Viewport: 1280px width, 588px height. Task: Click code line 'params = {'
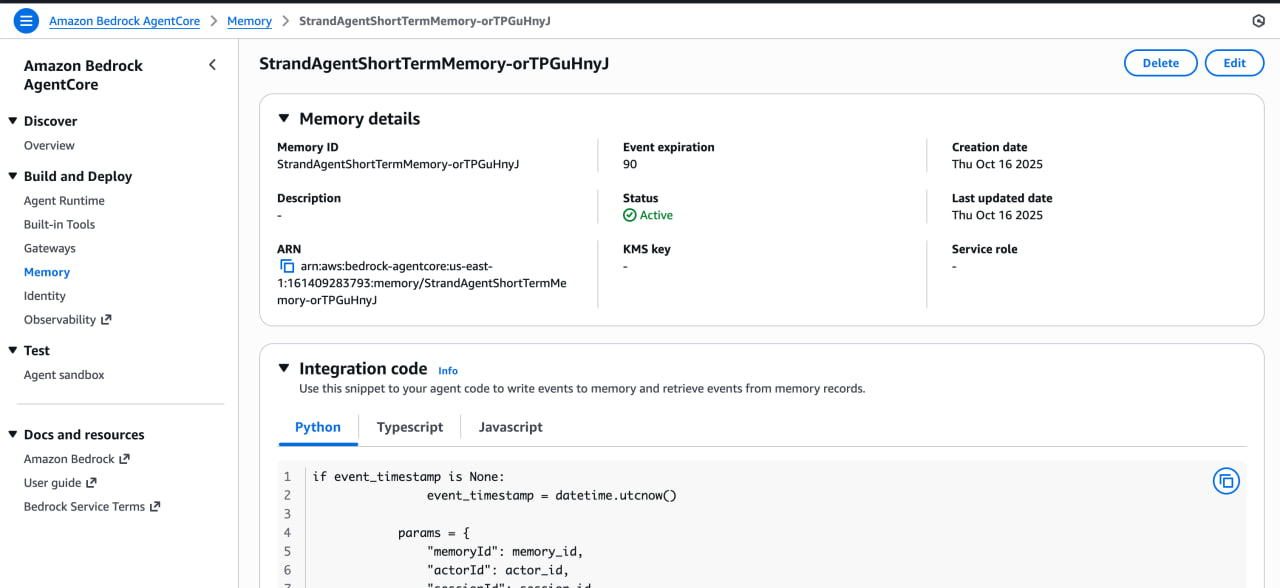pyautogui.click(x=434, y=533)
